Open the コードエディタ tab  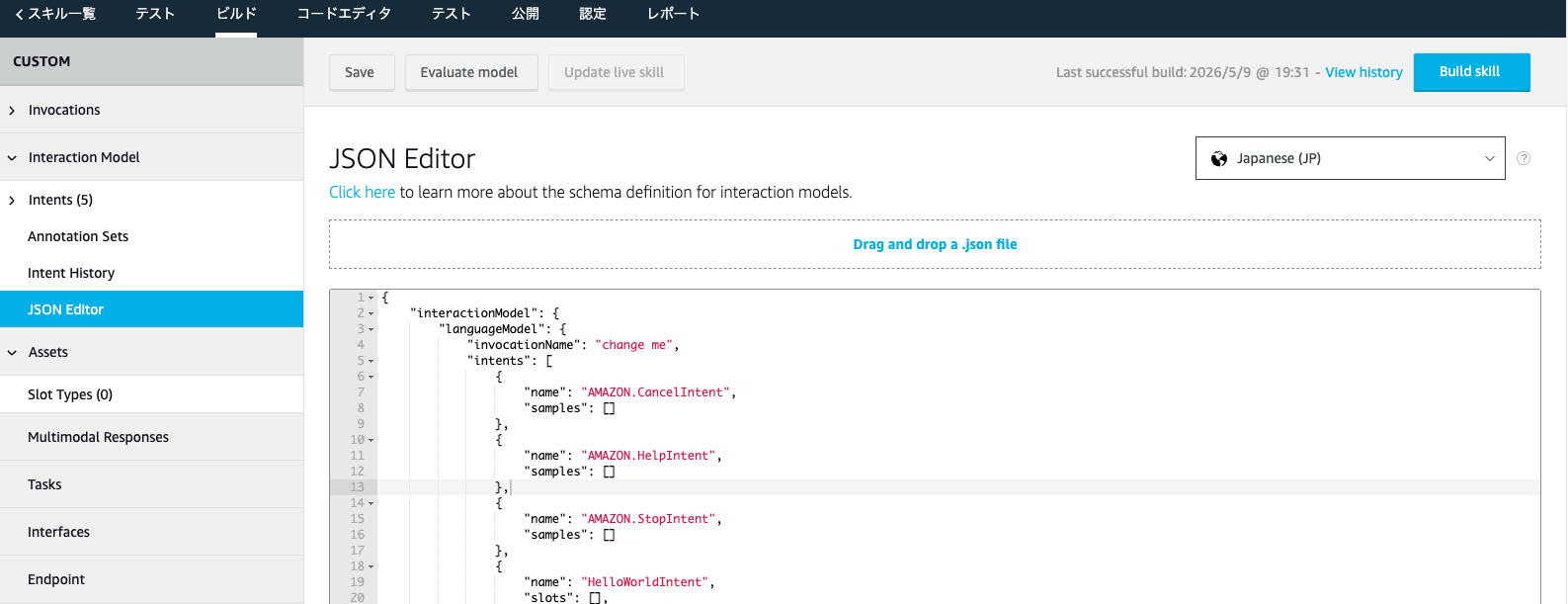coord(344,14)
